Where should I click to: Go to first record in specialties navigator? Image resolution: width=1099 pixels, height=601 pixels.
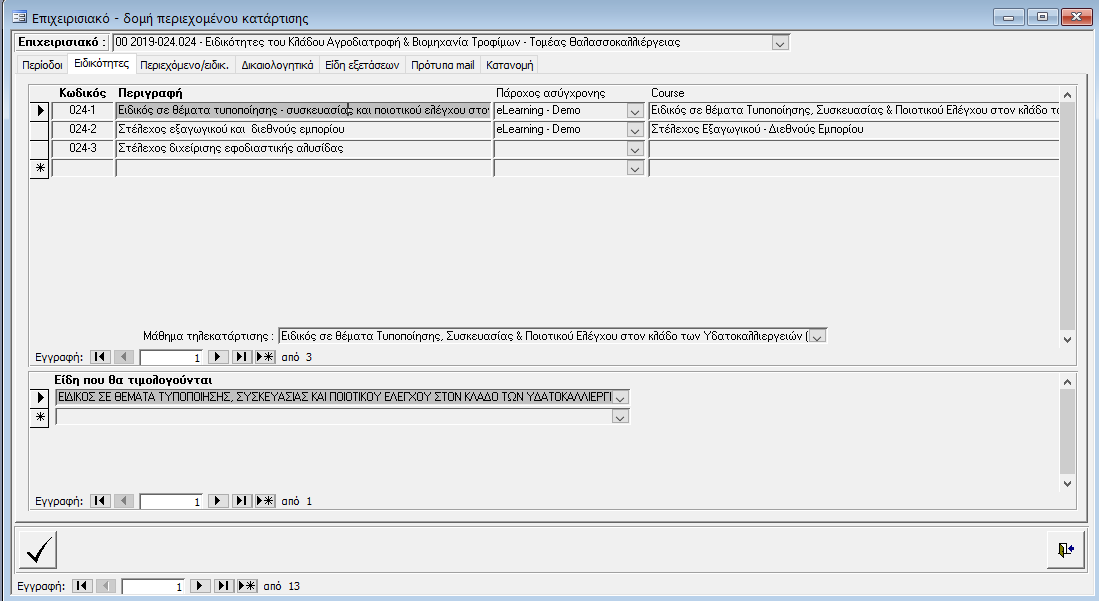[99, 357]
